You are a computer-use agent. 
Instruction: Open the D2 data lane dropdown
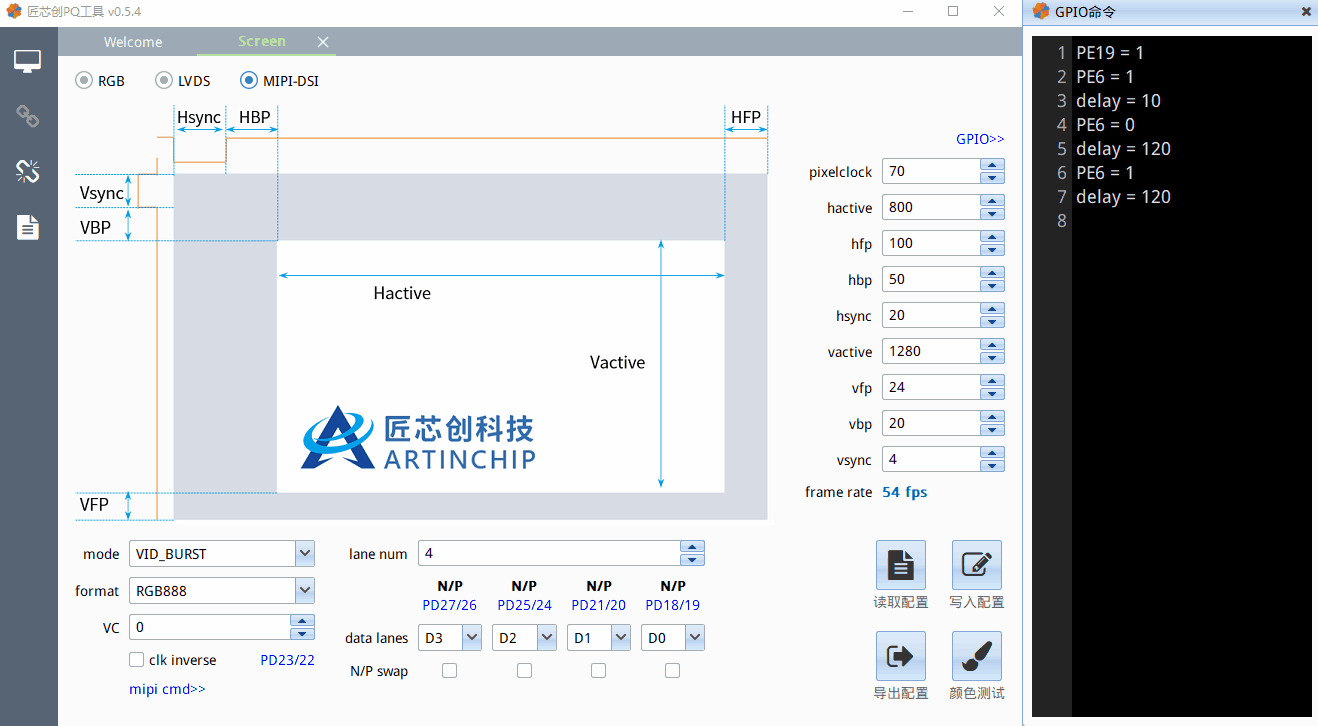click(546, 638)
